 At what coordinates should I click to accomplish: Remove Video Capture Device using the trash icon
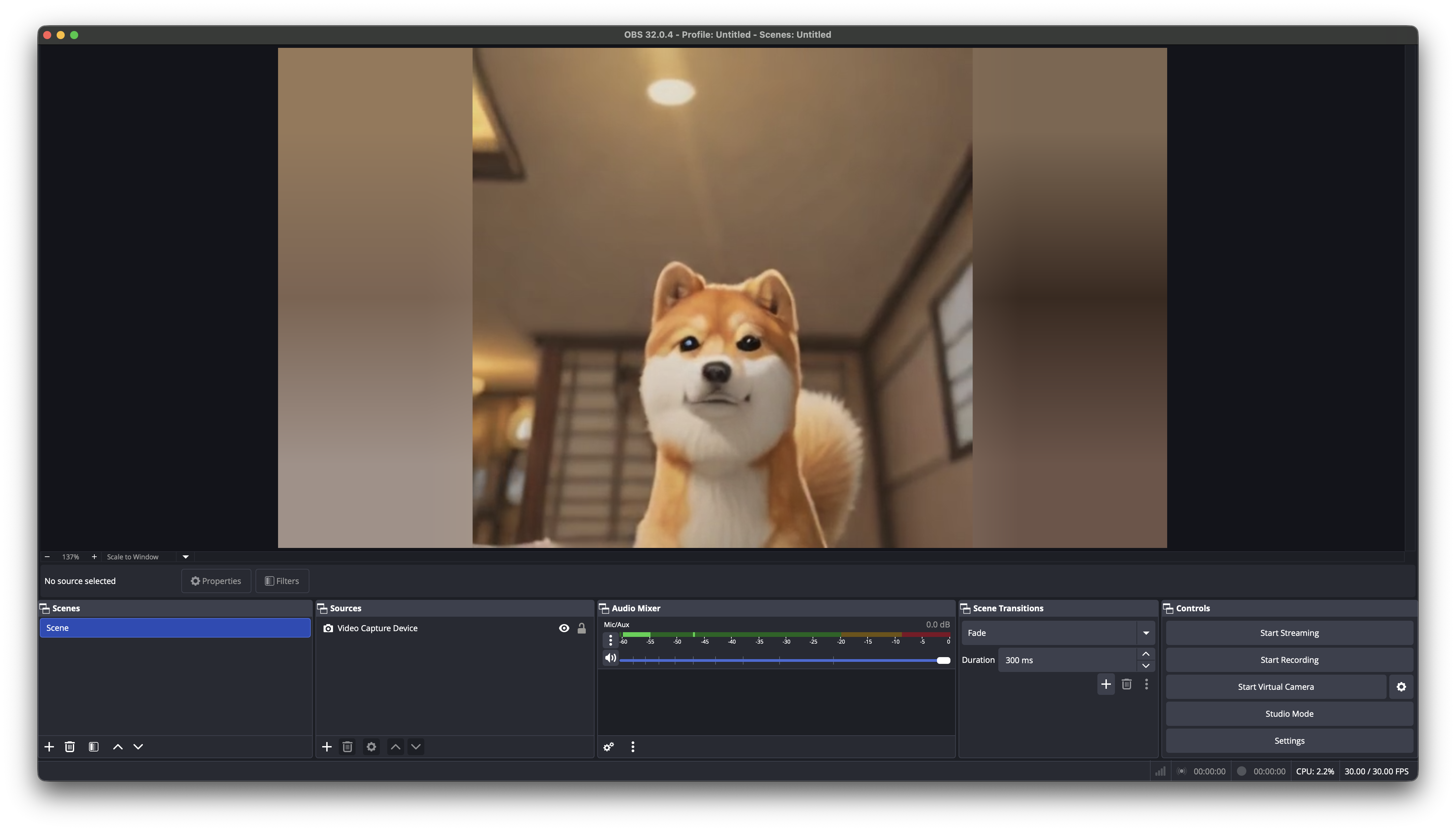348,746
